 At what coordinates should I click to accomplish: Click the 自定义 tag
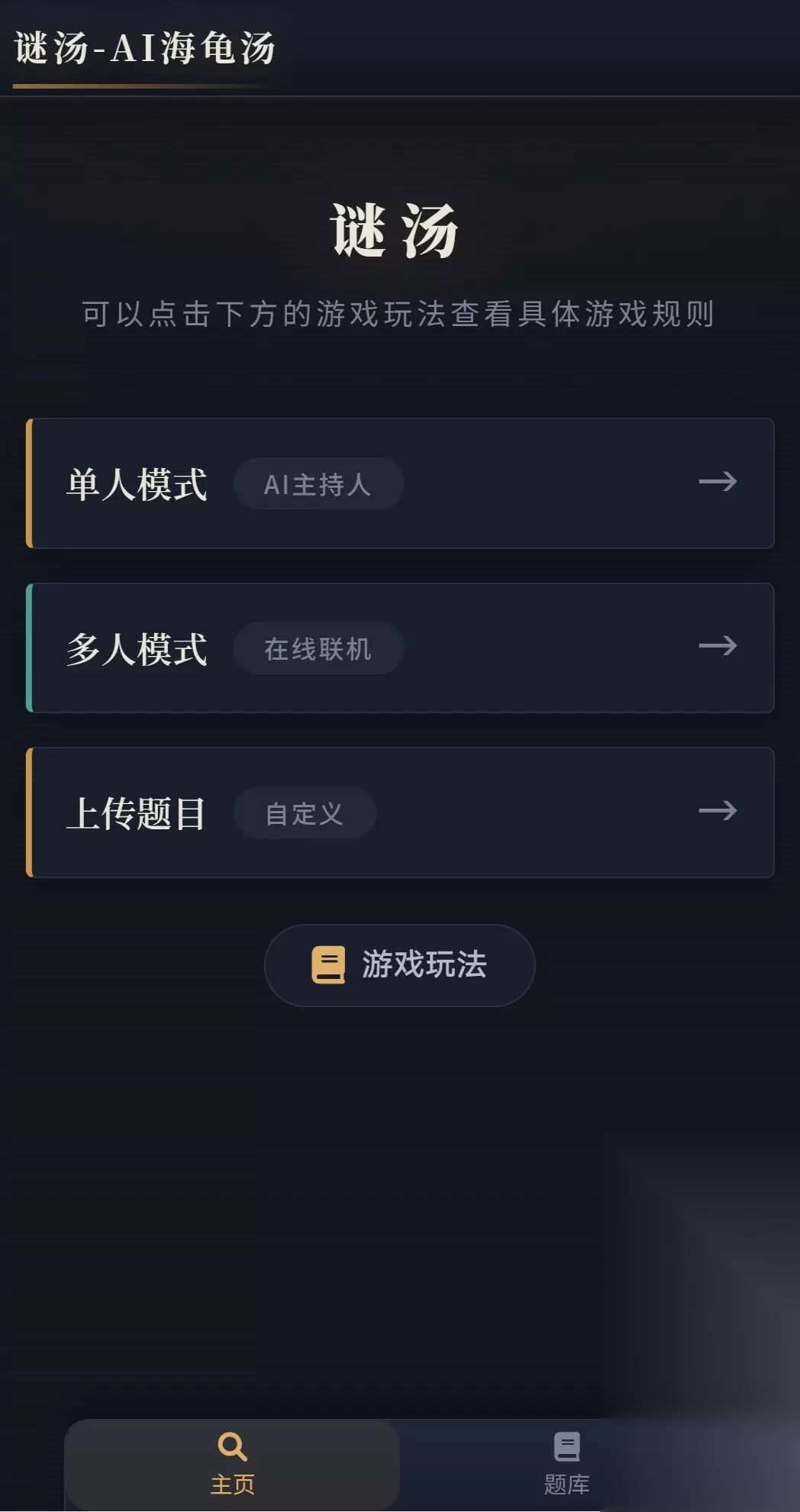coord(305,813)
